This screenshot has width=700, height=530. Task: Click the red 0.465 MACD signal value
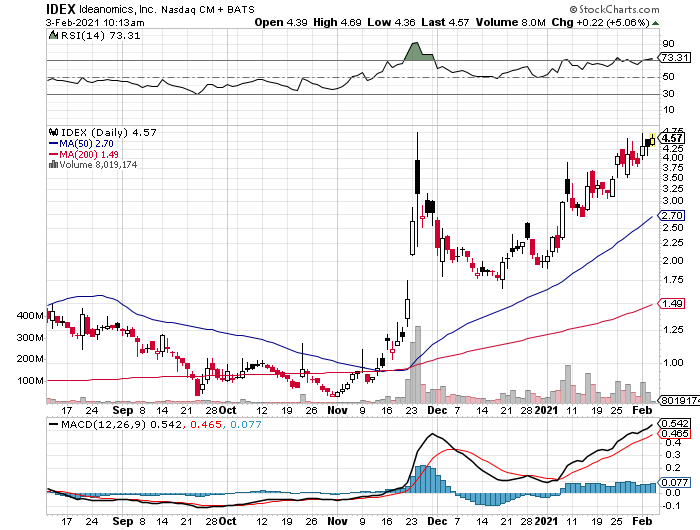206,424
